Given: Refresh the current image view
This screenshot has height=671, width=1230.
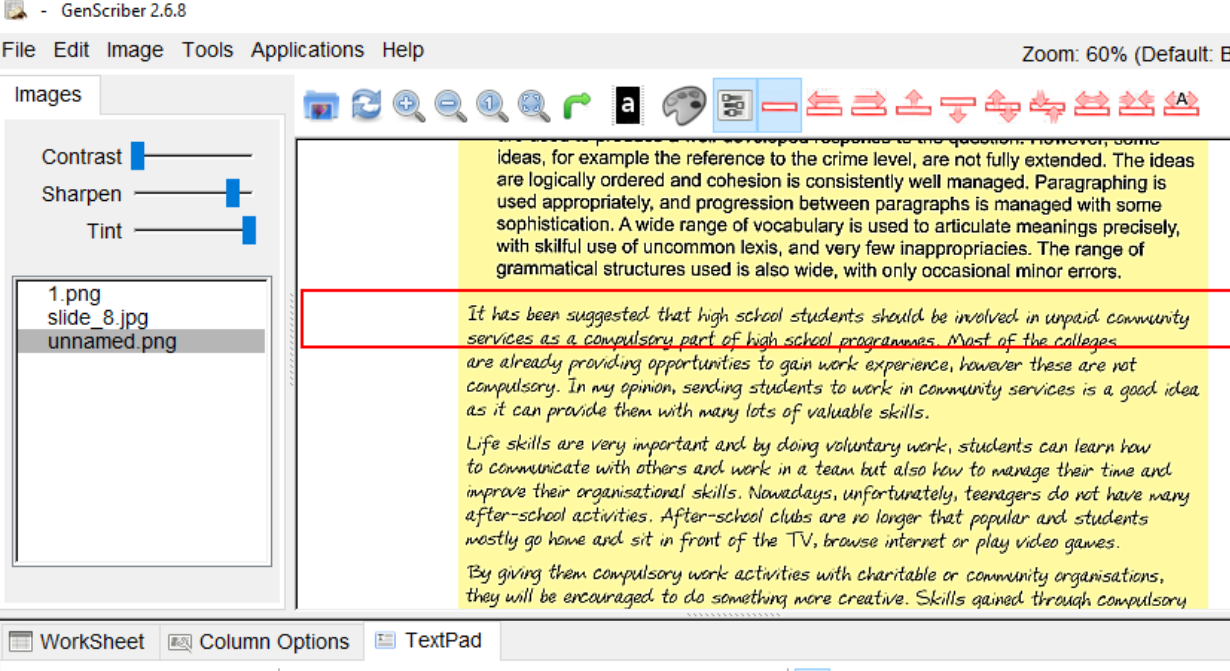Looking at the screenshot, I should tap(367, 105).
